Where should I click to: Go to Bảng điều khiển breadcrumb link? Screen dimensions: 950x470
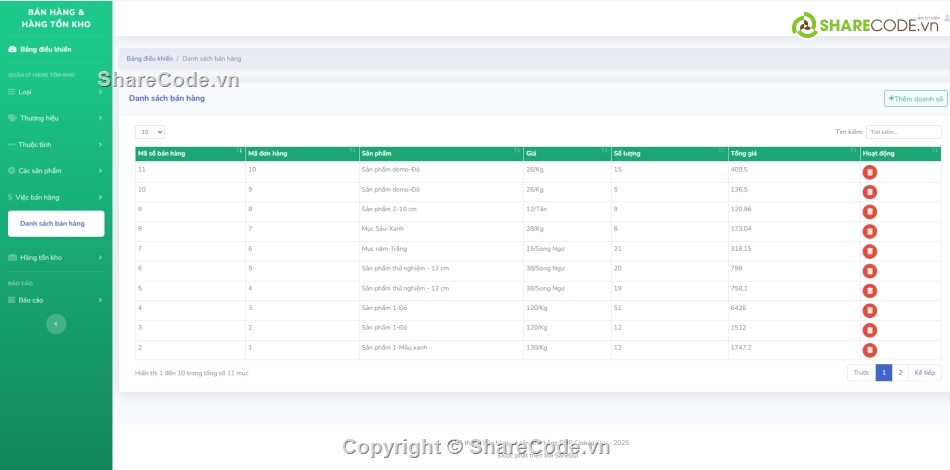(150, 59)
